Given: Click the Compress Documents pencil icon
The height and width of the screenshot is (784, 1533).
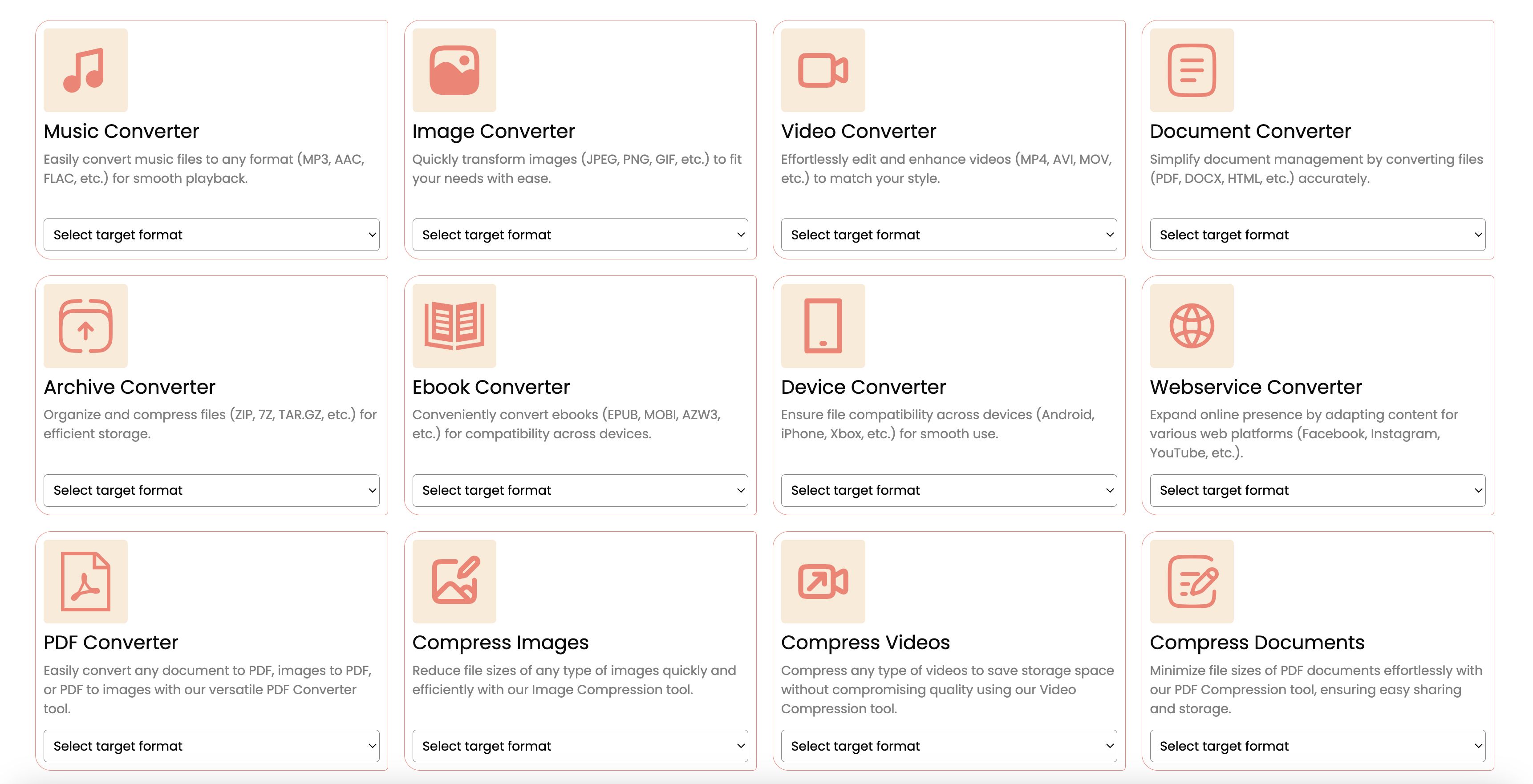Looking at the screenshot, I should click(x=1192, y=581).
